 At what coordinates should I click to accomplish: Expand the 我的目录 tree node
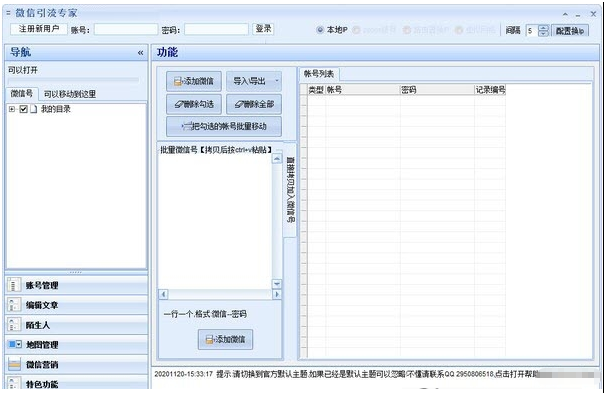(12, 109)
